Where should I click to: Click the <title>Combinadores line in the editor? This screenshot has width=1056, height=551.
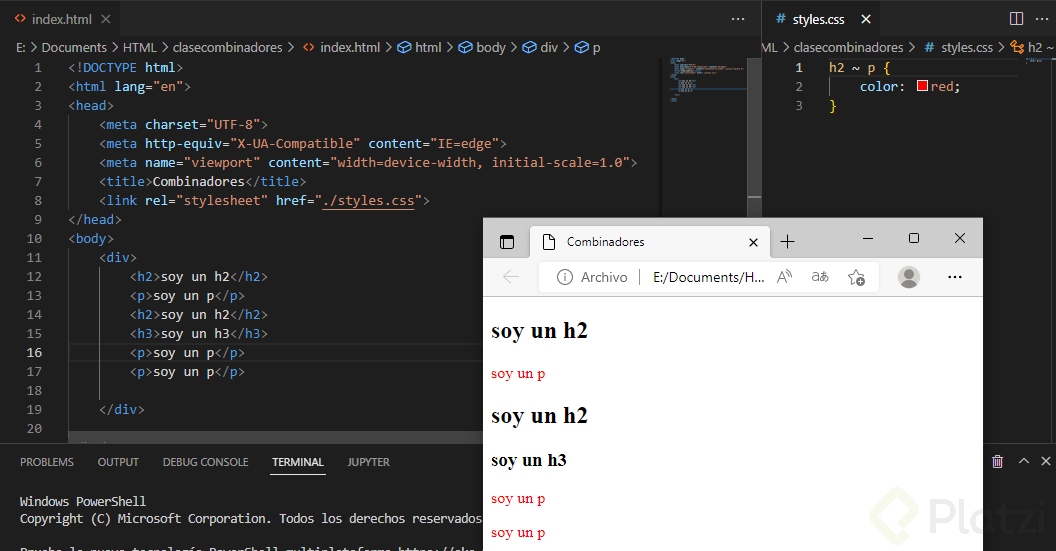point(203,181)
